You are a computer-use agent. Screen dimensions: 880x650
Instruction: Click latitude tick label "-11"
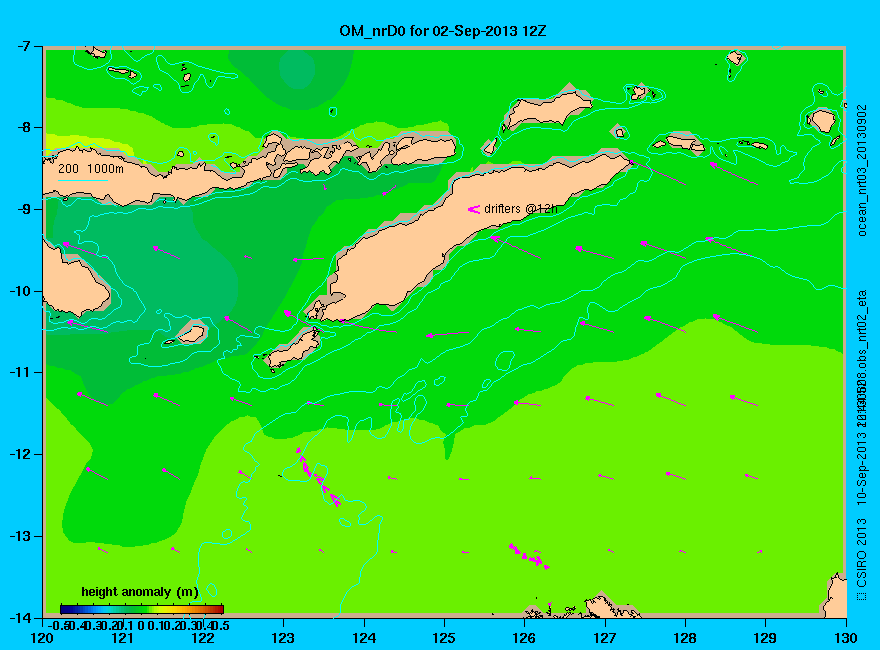[x=20, y=373]
